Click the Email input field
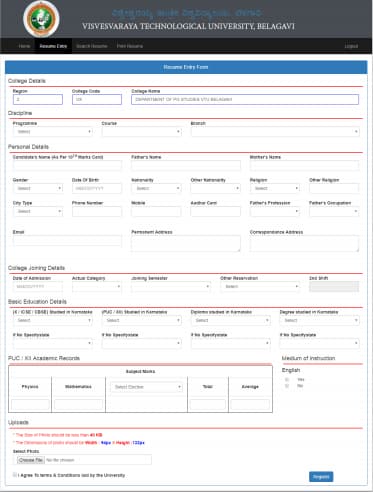 click(67, 241)
